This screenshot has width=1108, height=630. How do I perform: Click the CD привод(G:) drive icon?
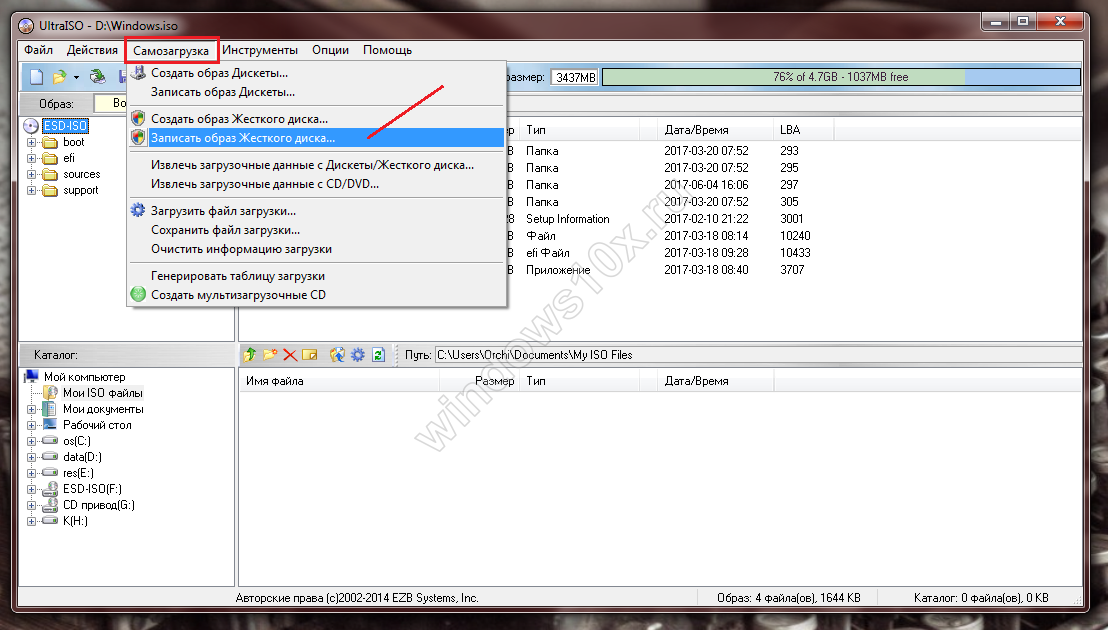pos(49,505)
